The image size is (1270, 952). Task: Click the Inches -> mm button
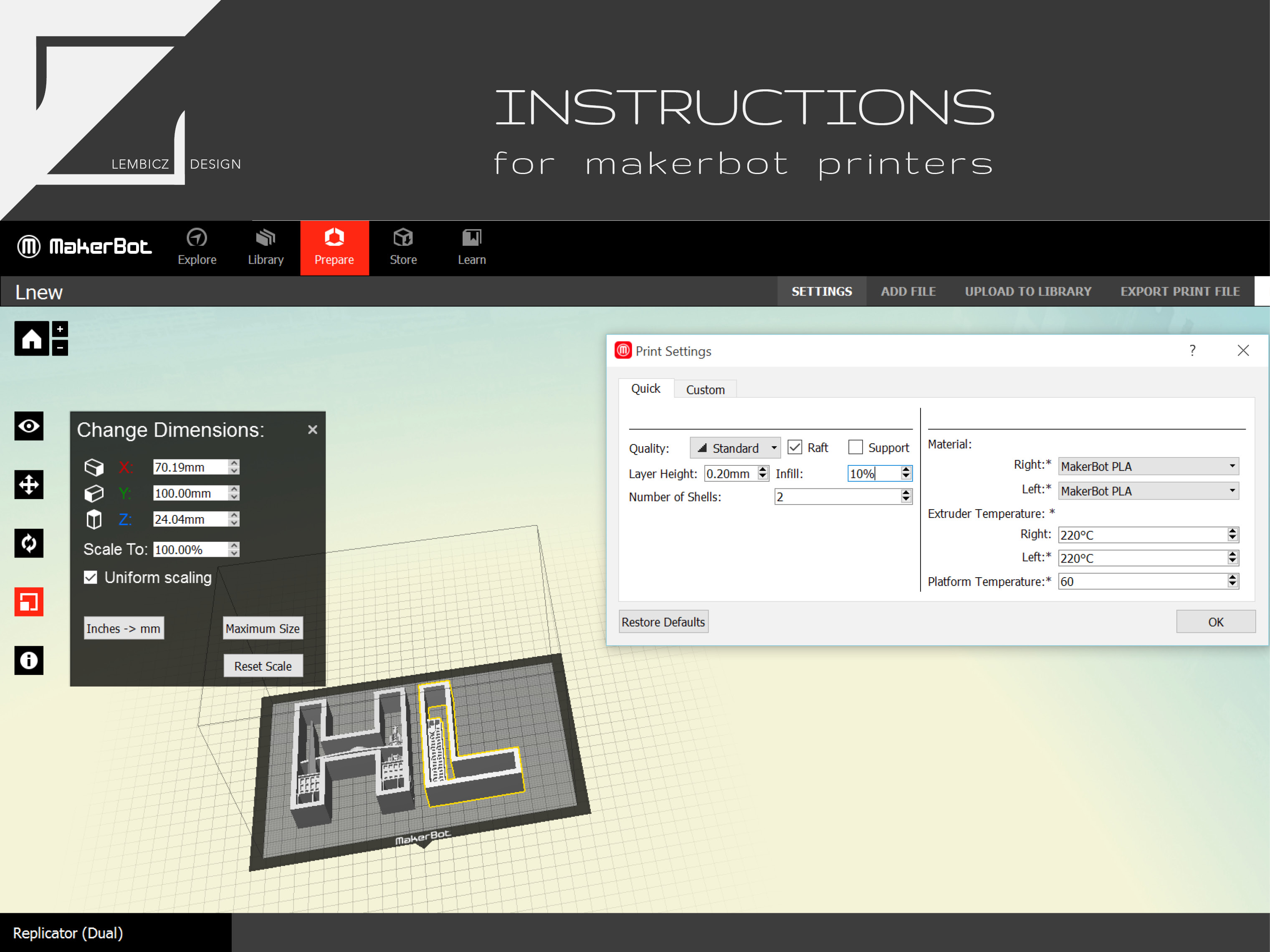[124, 629]
